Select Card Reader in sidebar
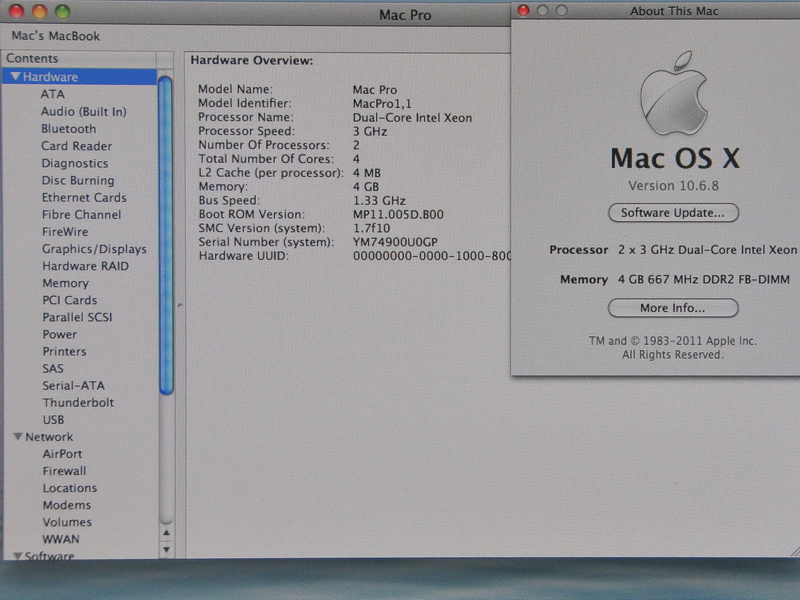The width and height of the screenshot is (800, 600). point(77,146)
